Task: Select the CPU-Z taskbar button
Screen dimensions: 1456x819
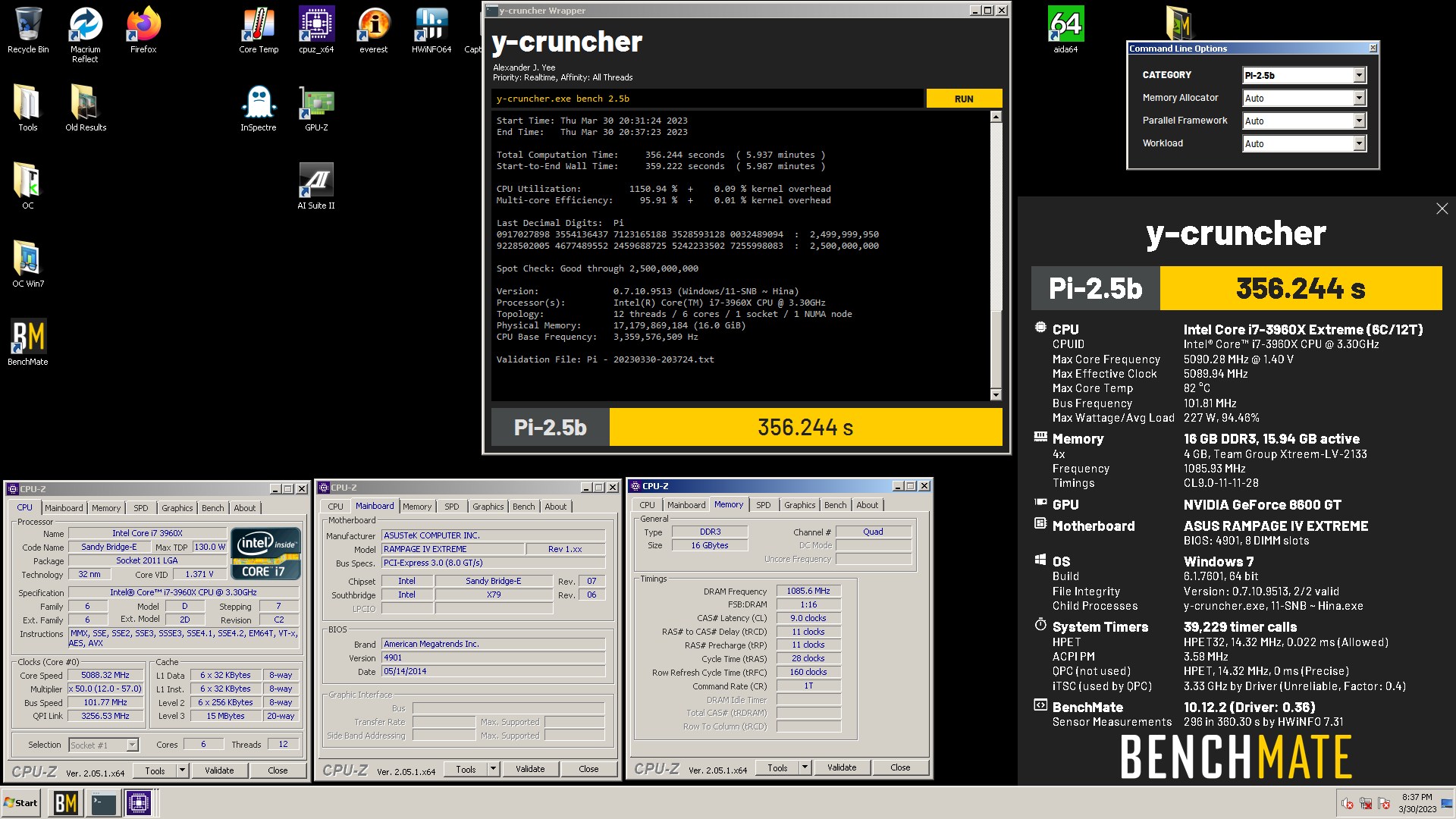Action: [x=140, y=803]
